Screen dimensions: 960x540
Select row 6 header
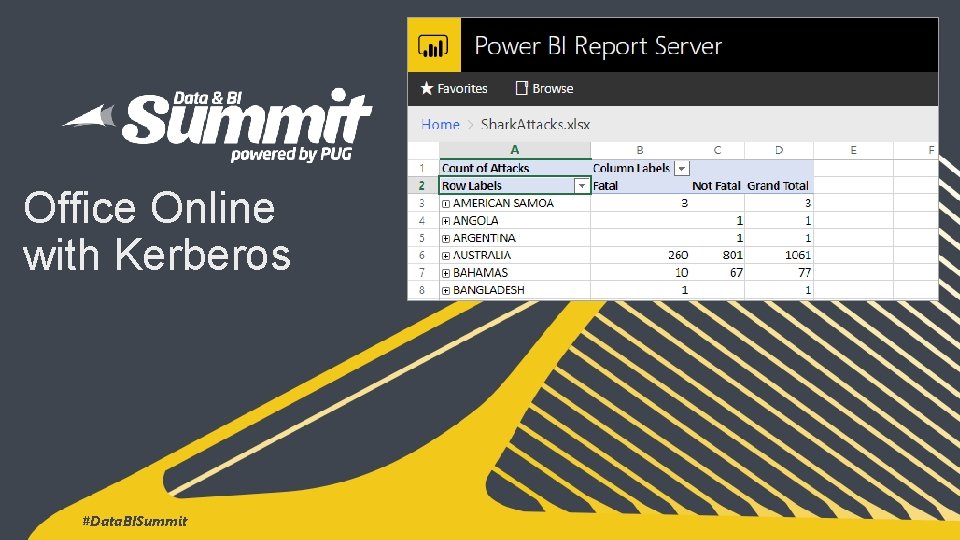pyautogui.click(x=422, y=255)
